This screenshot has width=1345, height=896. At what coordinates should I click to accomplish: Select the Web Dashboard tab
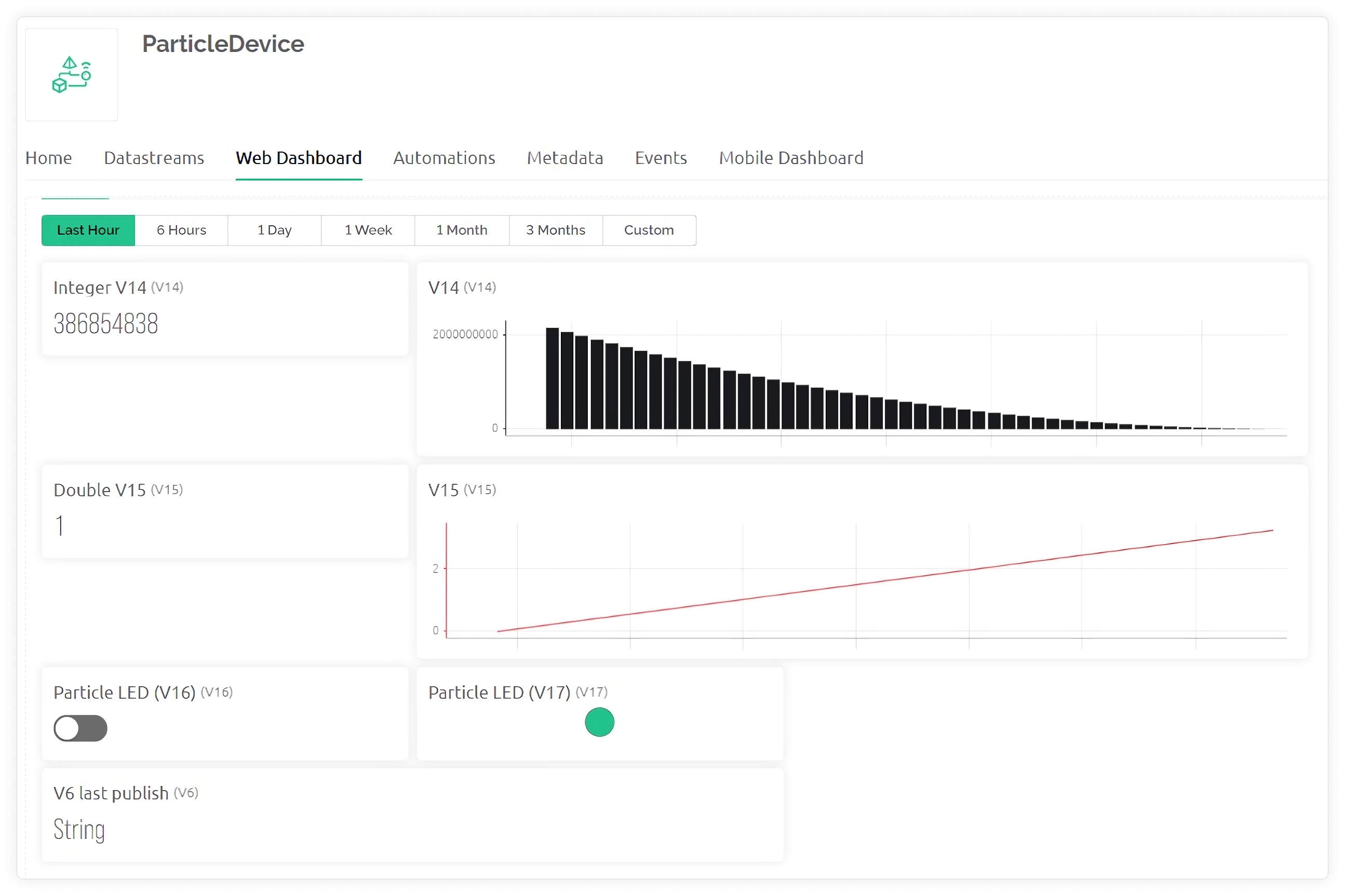pyautogui.click(x=299, y=157)
